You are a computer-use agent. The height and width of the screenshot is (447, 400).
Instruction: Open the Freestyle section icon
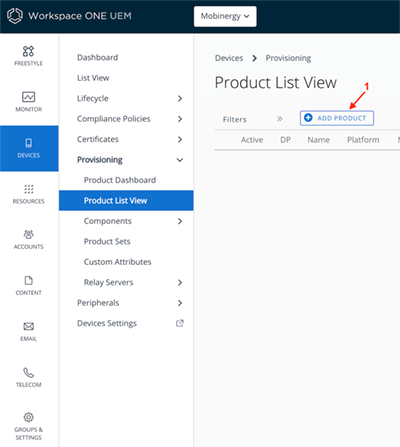tap(28, 51)
